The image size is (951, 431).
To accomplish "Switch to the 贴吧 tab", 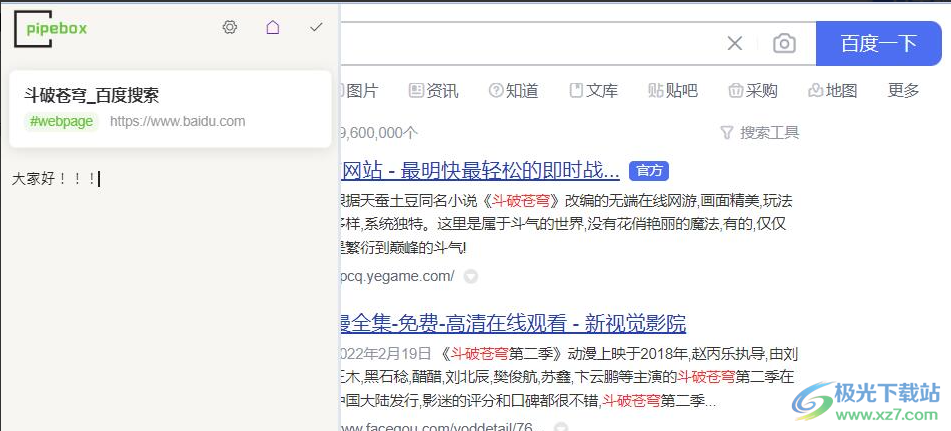I will (673, 91).
